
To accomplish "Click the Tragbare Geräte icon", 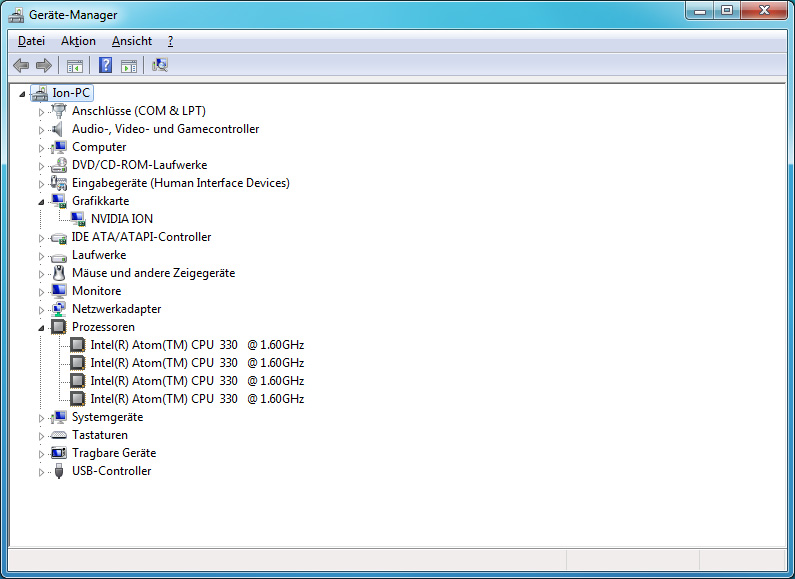I will pos(59,453).
